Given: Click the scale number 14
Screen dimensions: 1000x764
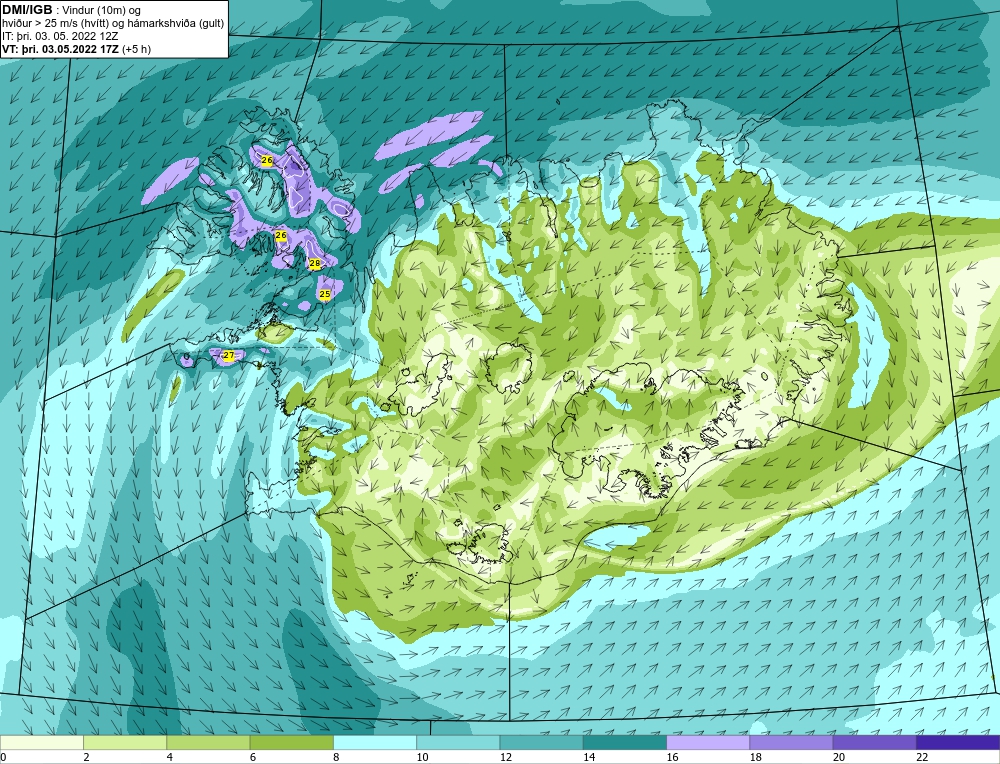Looking at the screenshot, I should pos(588,757).
